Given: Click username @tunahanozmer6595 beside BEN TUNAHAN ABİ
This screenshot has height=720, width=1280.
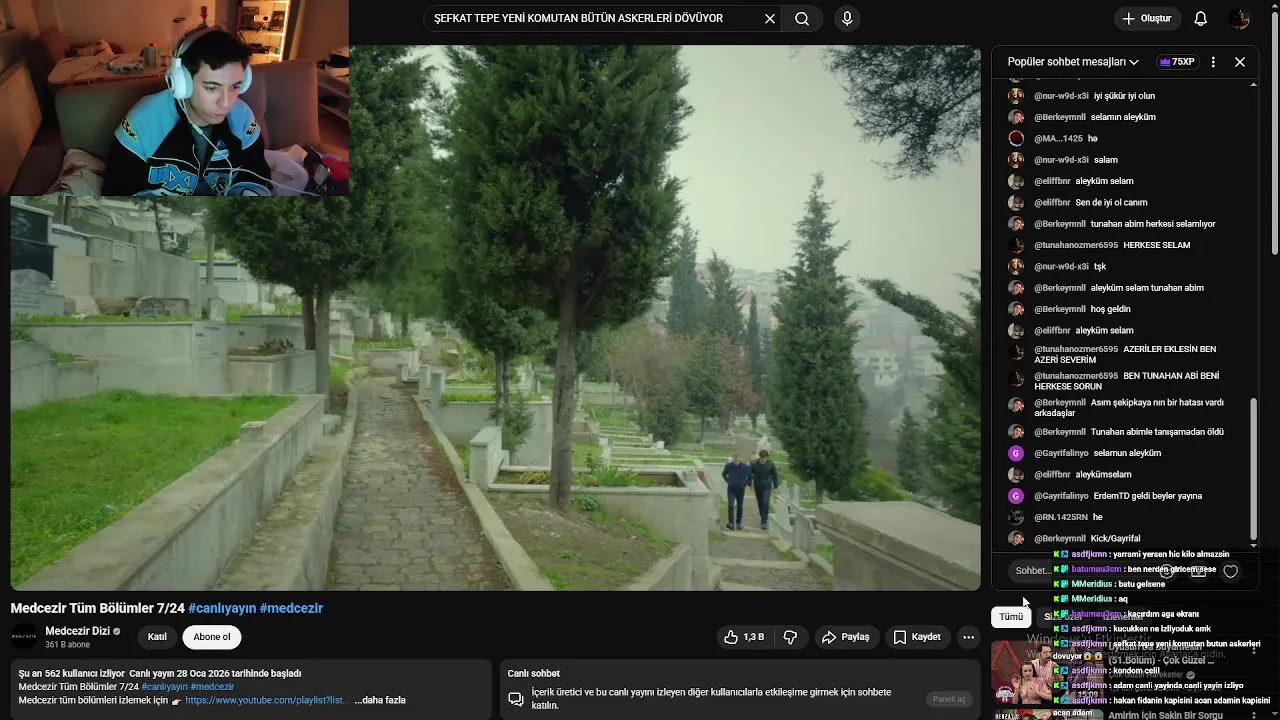Looking at the screenshot, I should pyautogui.click(x=1076, y=376).
